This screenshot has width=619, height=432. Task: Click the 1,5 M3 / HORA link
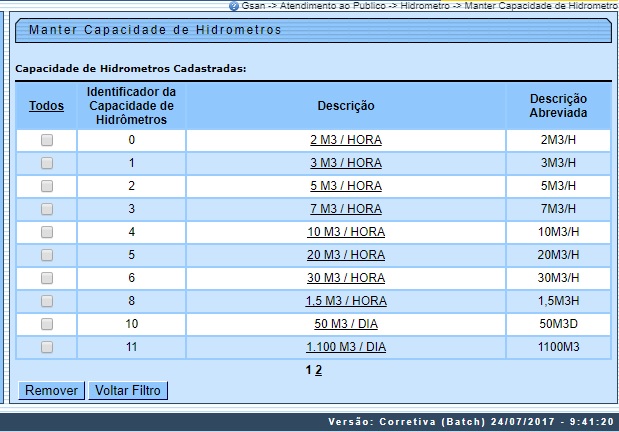(x=346, y=301)
